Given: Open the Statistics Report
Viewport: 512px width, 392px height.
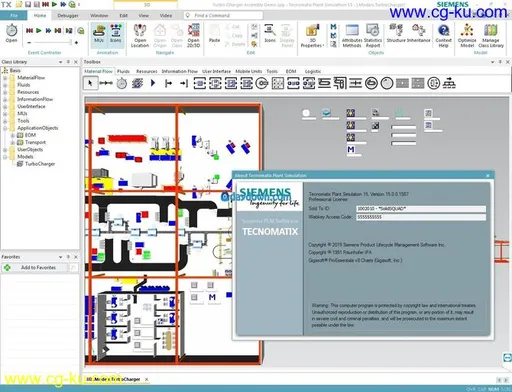Looking at the screenshot, I should click(373, 35).
